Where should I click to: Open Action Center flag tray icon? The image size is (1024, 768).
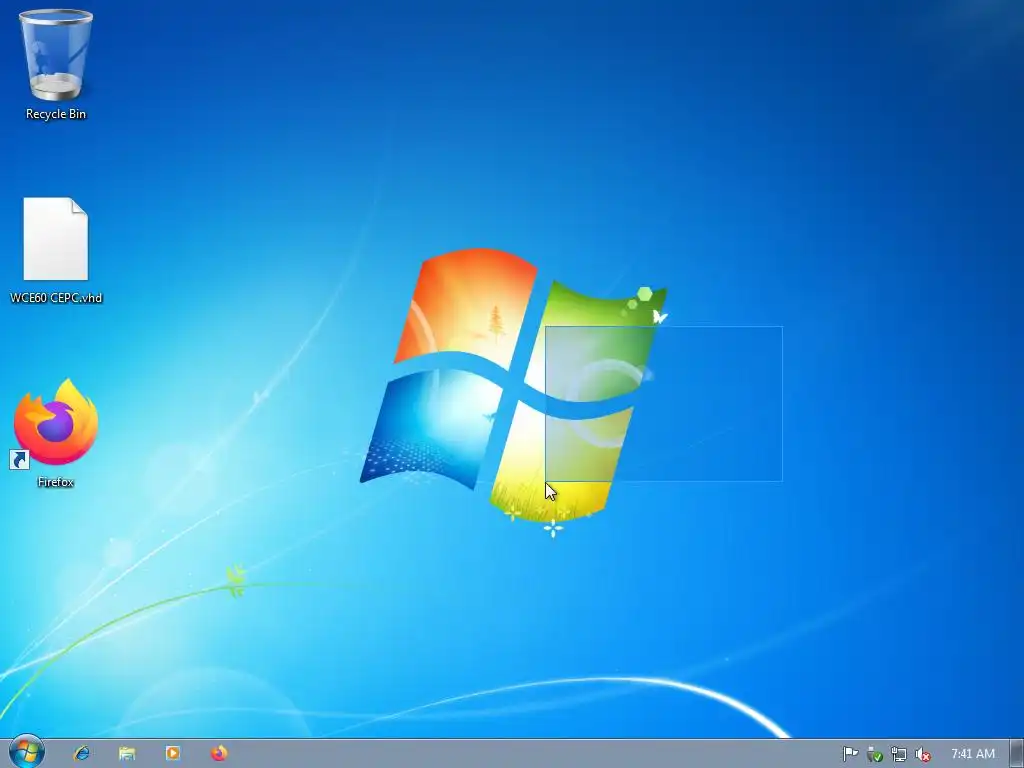tap(850, 754)
